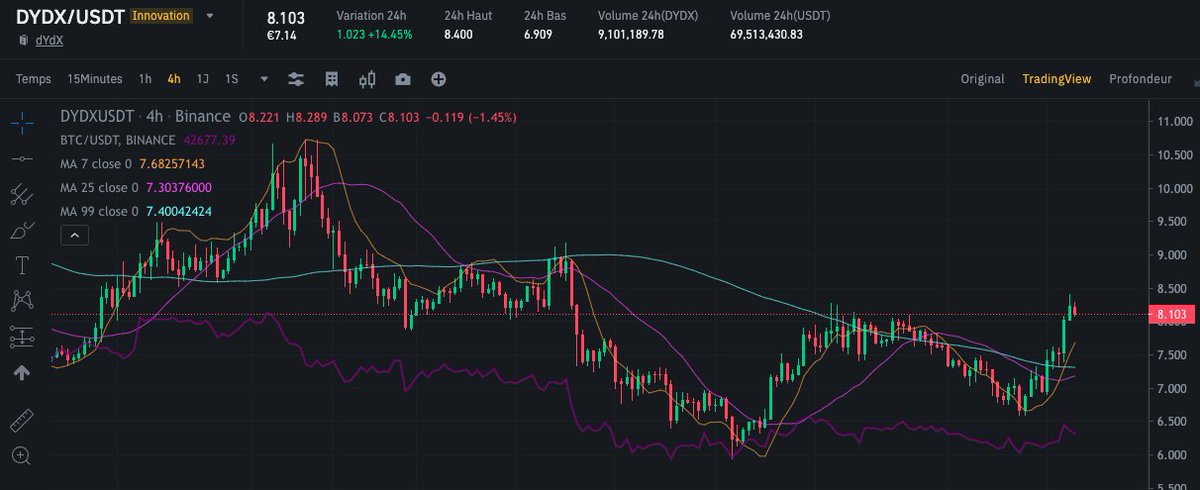The height and width of the screenshot is (490, 1200).
Task: Click the DYDX/USDT pair title
Action: click(69, 16)
